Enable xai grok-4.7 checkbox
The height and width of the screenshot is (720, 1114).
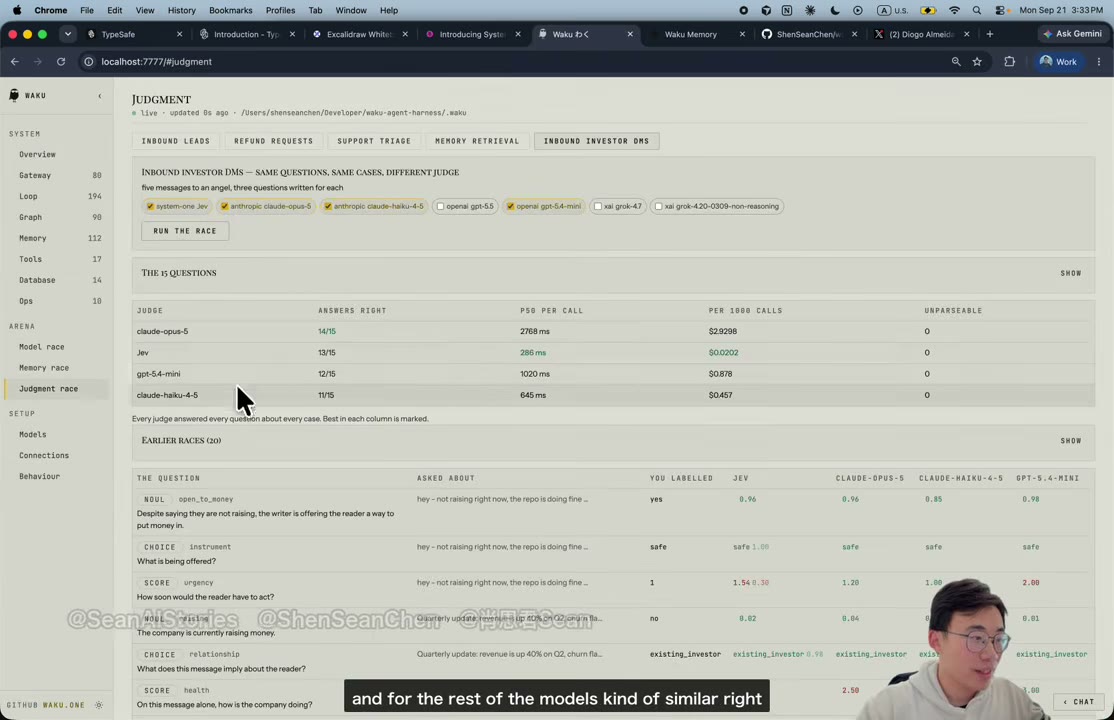(x=597, y=207)
